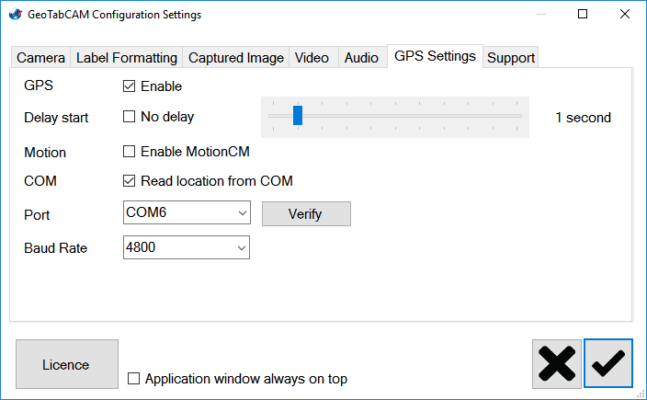This screenshot has width=647, height=400.
Task: Click the checkmark confirm icon
Action: tap(608, 363)
